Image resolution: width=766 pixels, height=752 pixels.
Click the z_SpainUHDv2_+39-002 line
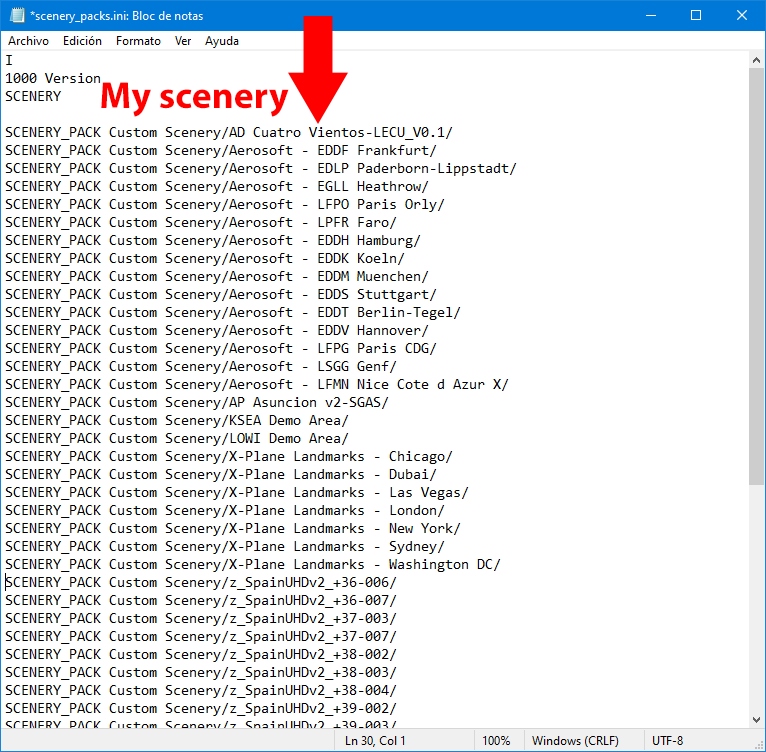201,709
